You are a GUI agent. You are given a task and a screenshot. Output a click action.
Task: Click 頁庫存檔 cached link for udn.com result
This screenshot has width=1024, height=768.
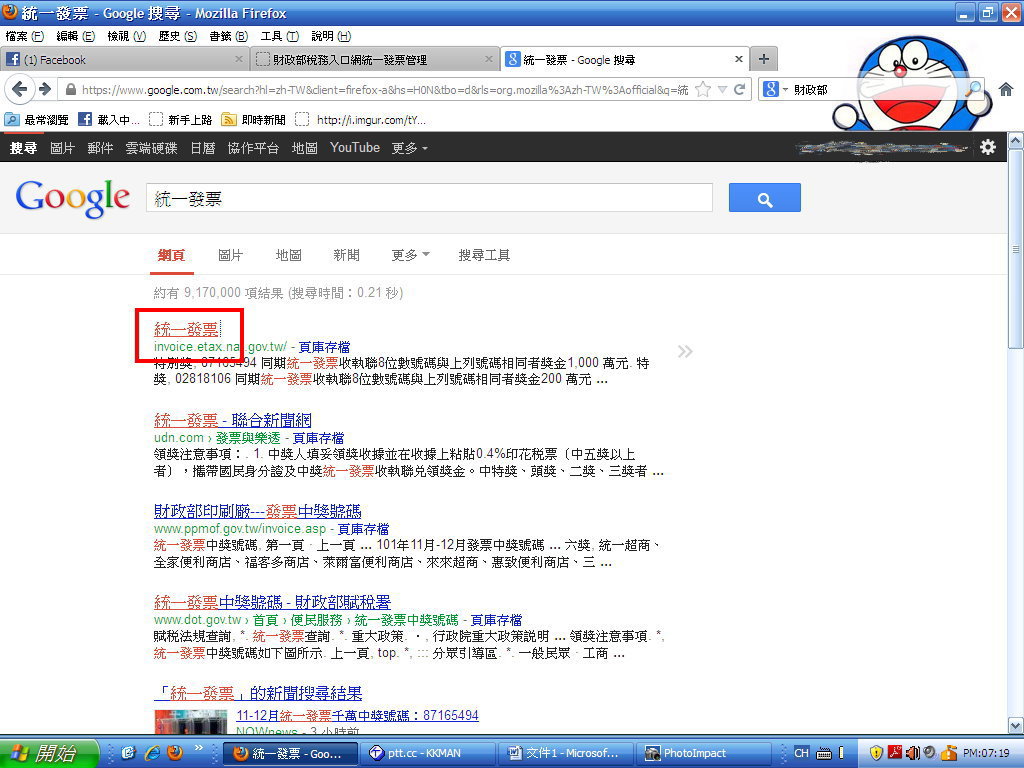tap(318, 438)
